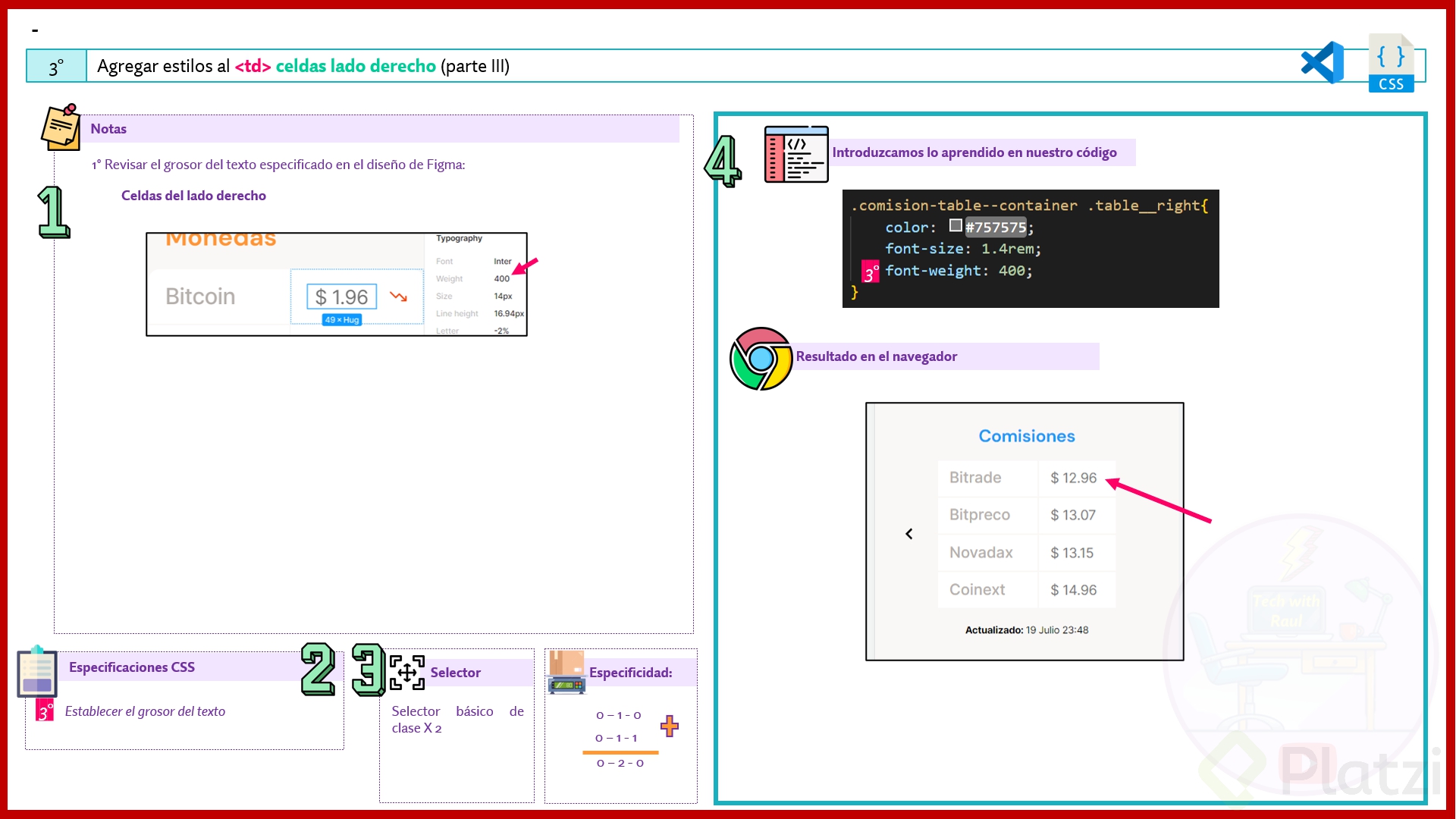Click the clipboard icon beside Especificaciones CSS

tap(37, 671)
